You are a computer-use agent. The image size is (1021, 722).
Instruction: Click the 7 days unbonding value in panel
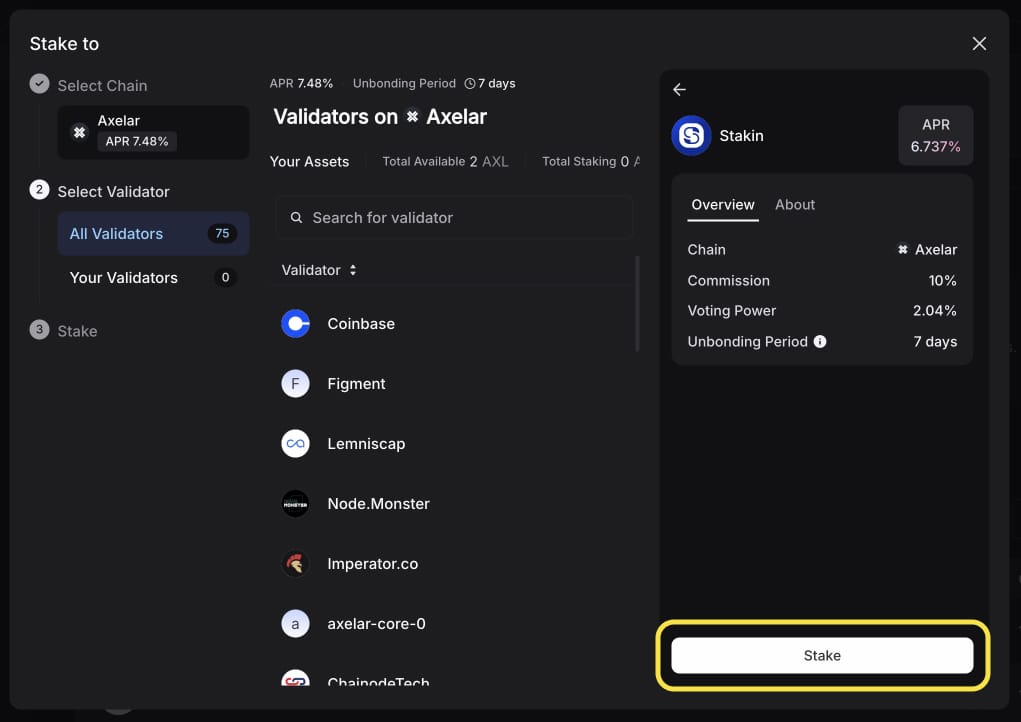935,341
